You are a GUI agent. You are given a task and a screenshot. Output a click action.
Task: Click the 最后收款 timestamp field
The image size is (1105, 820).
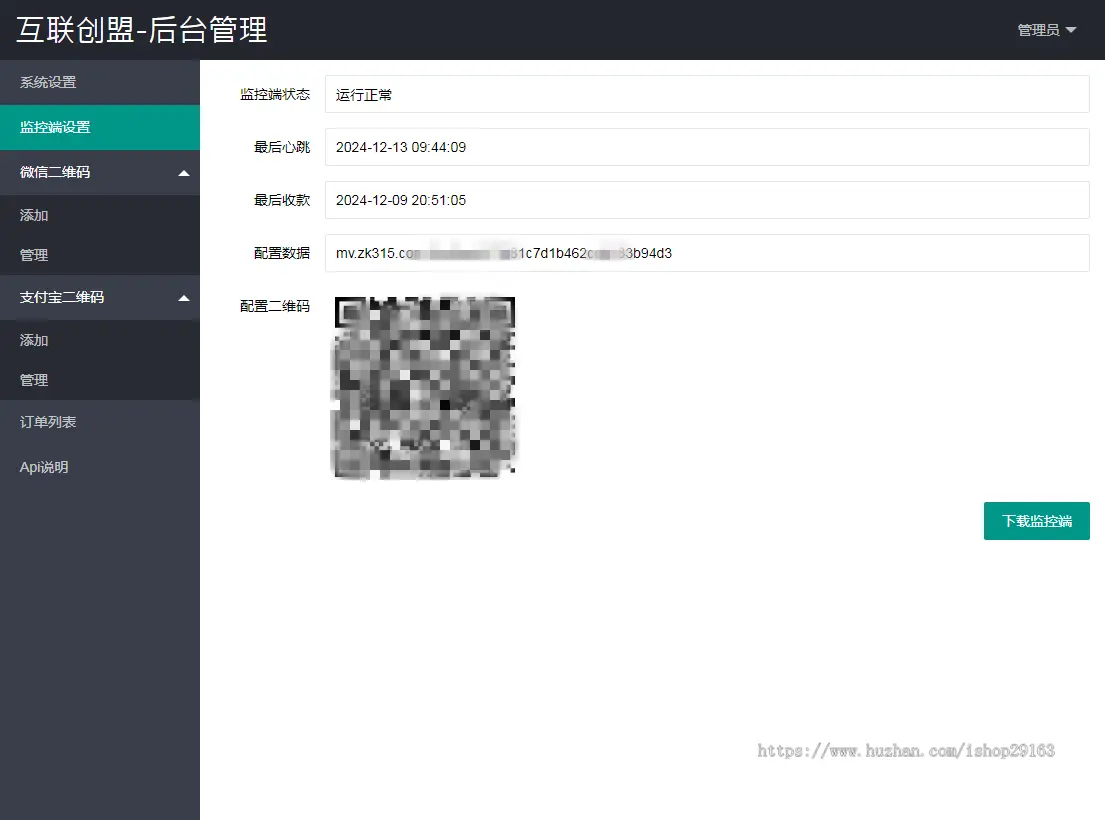pyautogui.click(x=707, y=200)
